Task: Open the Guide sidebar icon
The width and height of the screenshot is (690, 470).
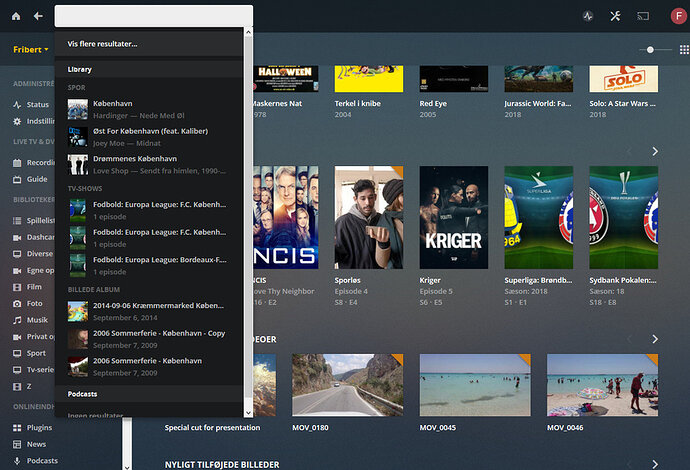Action: tap(17, 179)
